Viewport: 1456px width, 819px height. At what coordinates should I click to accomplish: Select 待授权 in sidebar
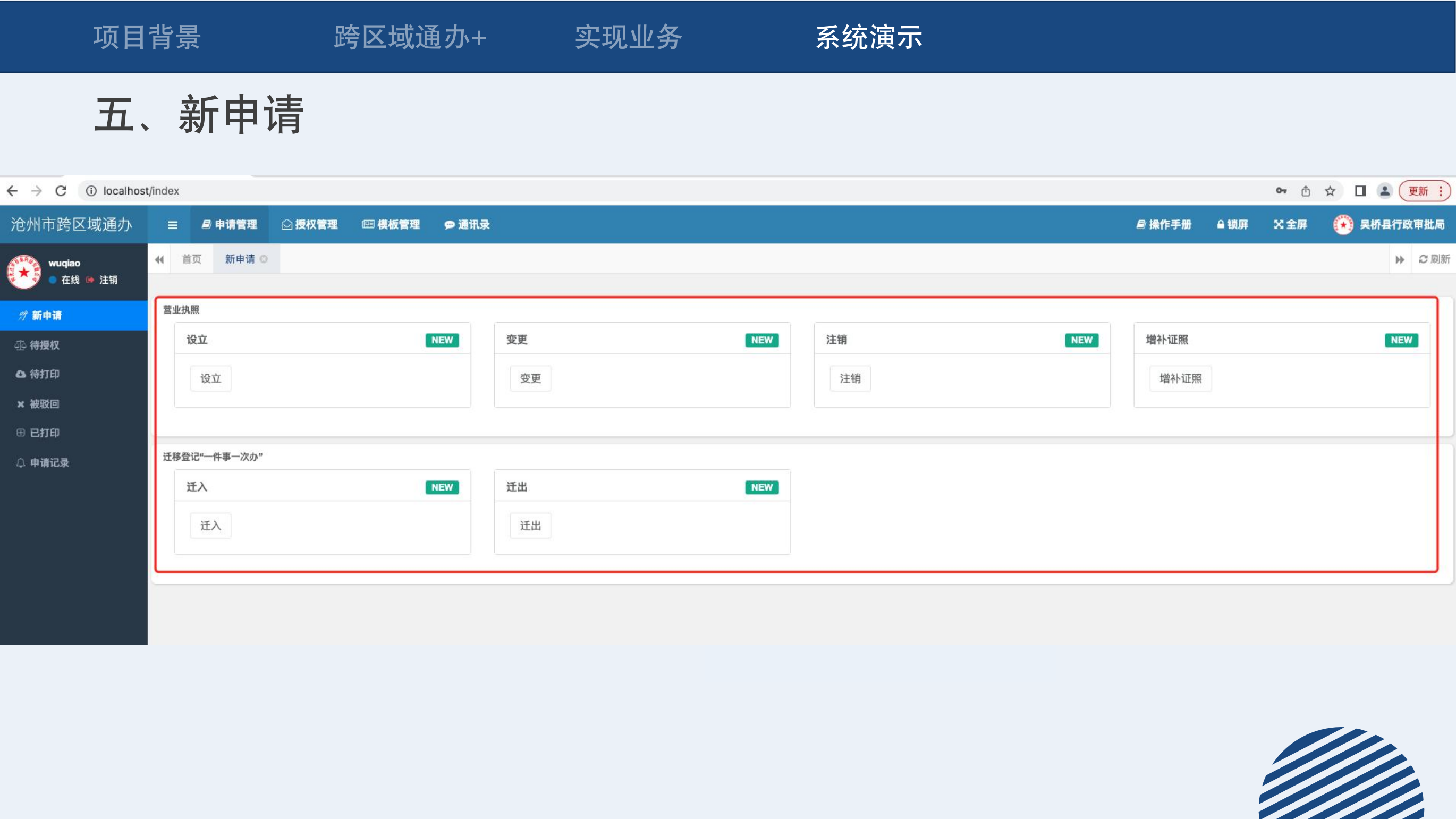(x=44, y=345)
